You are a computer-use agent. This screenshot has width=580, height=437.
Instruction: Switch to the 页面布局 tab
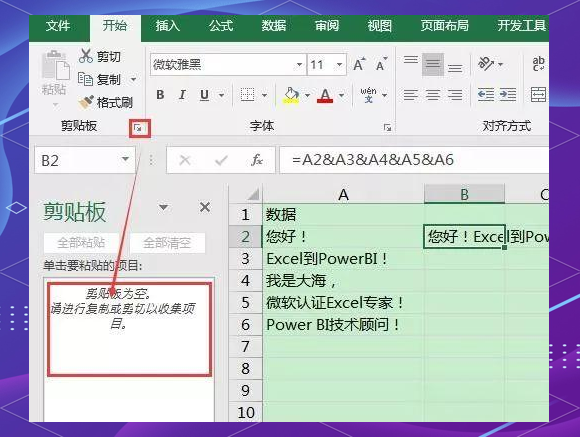click(444, 26)
